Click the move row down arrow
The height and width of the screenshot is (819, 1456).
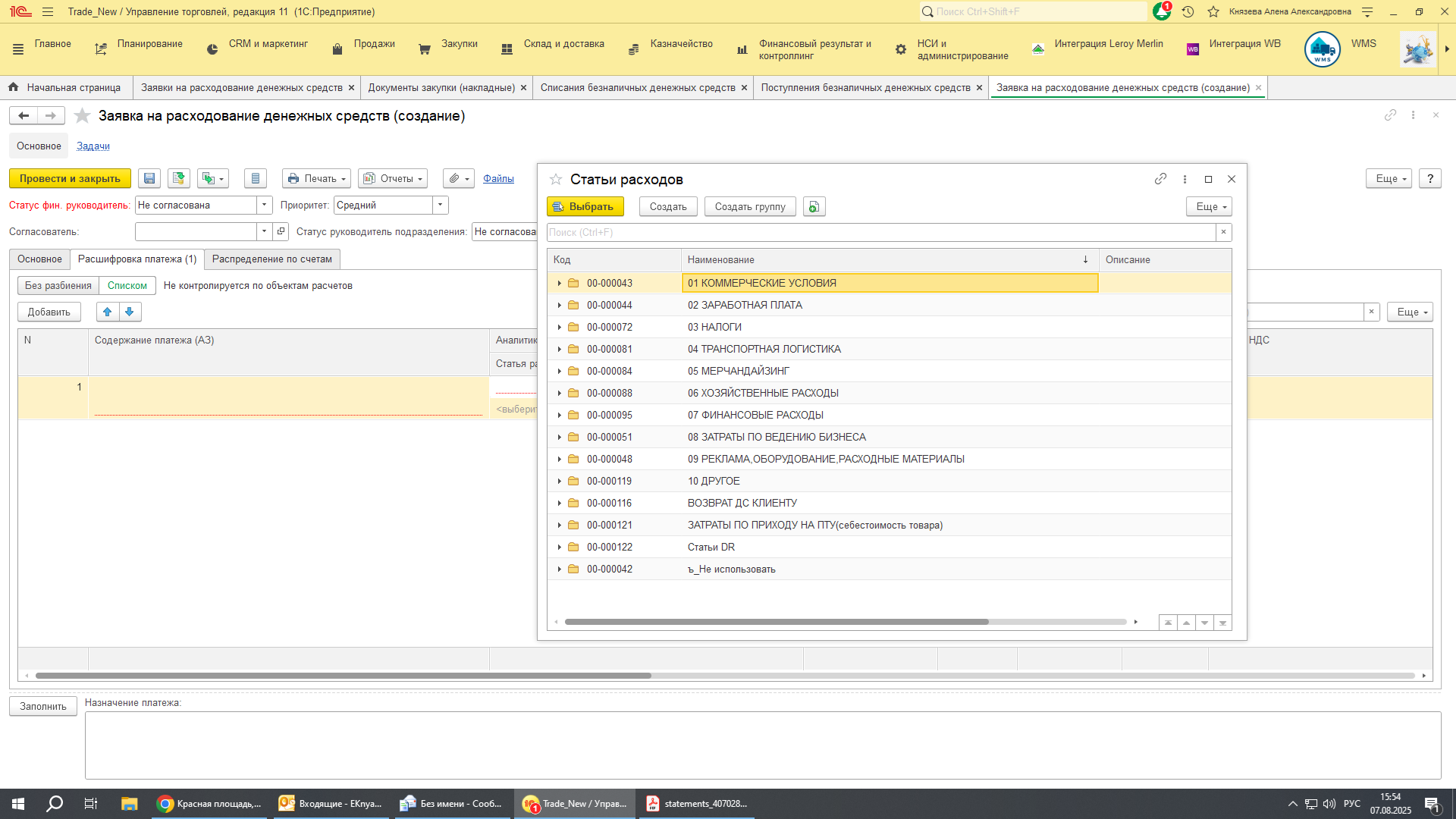coord(130,312)
